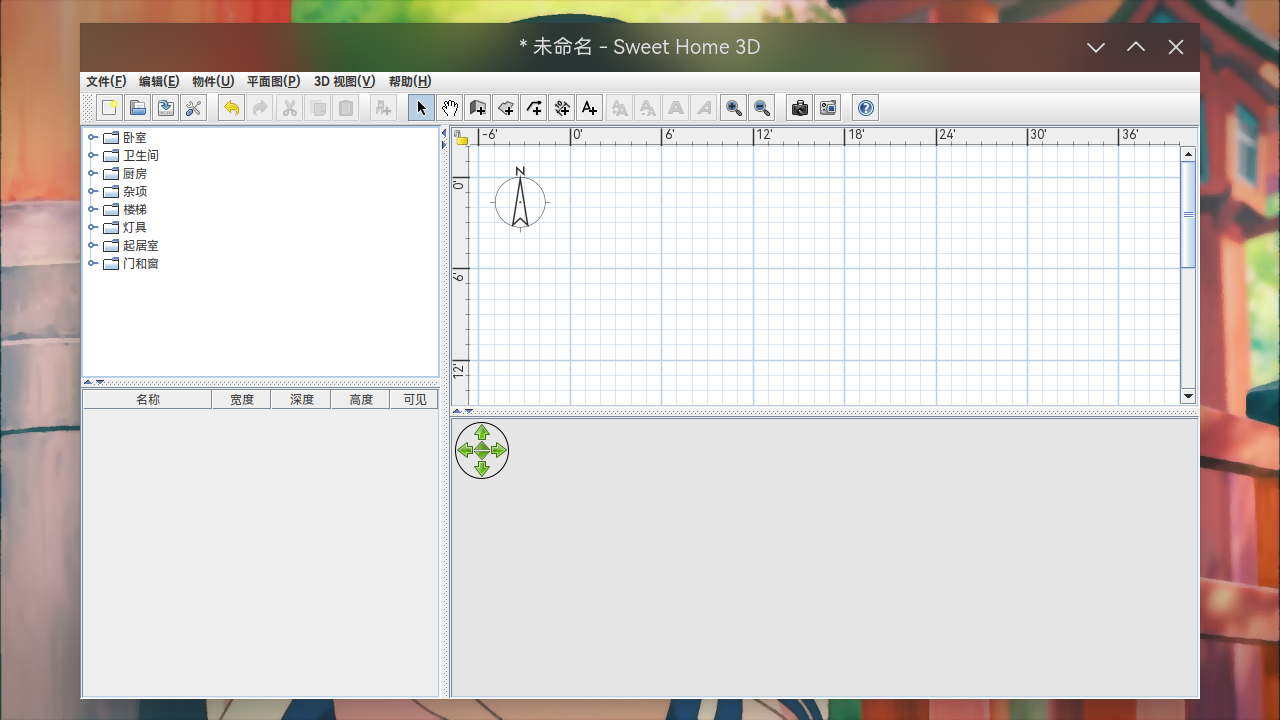Screen dimensions: 1280x720
Task: Expand the 厨房 folder in catalog tree
Action: (x=92, y=174)
